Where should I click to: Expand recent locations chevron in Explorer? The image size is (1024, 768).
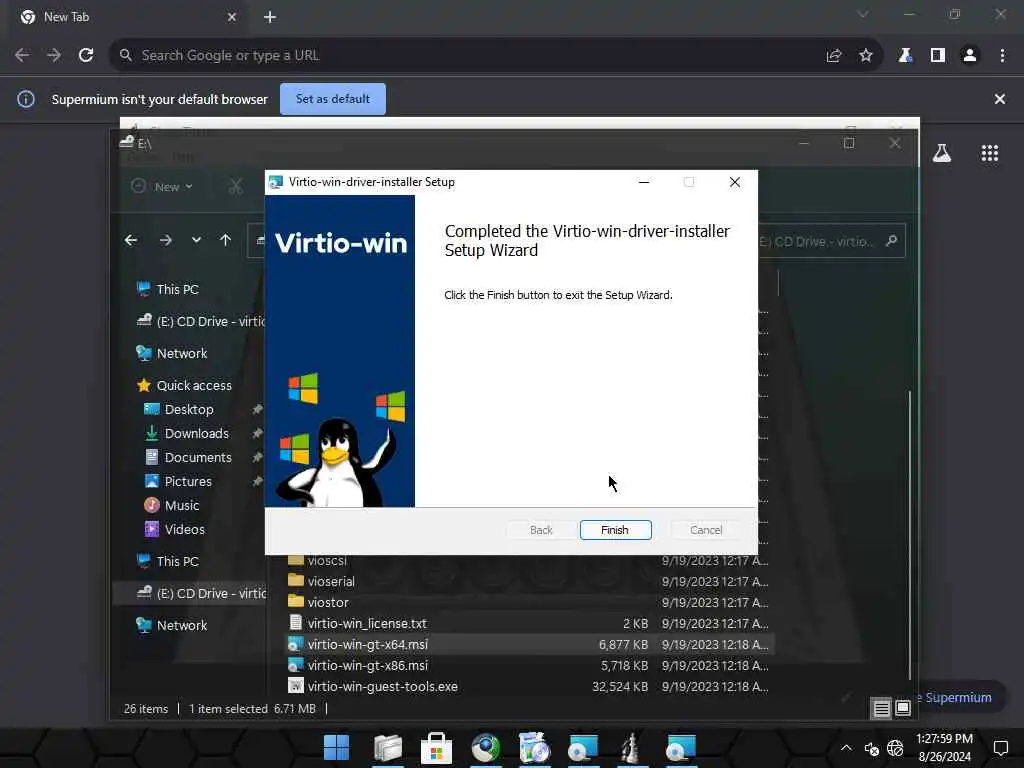click(x=196, y=240)
